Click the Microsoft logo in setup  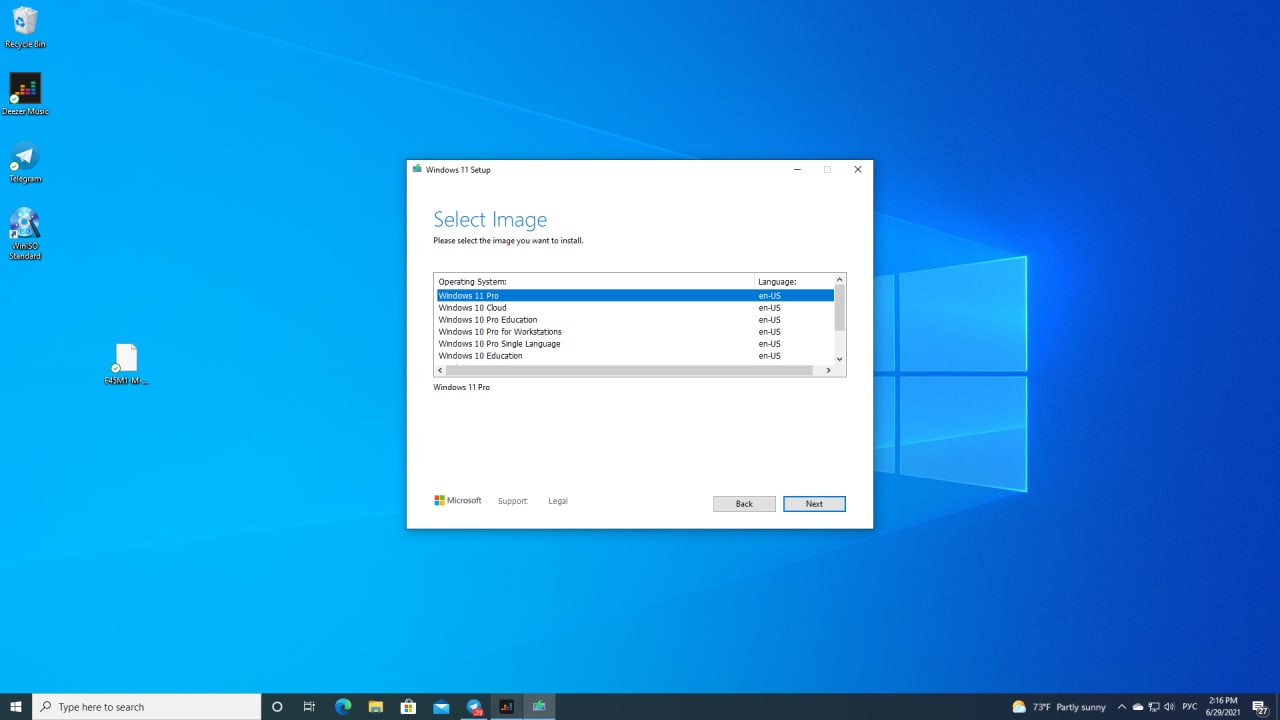[x=458, y=500]
